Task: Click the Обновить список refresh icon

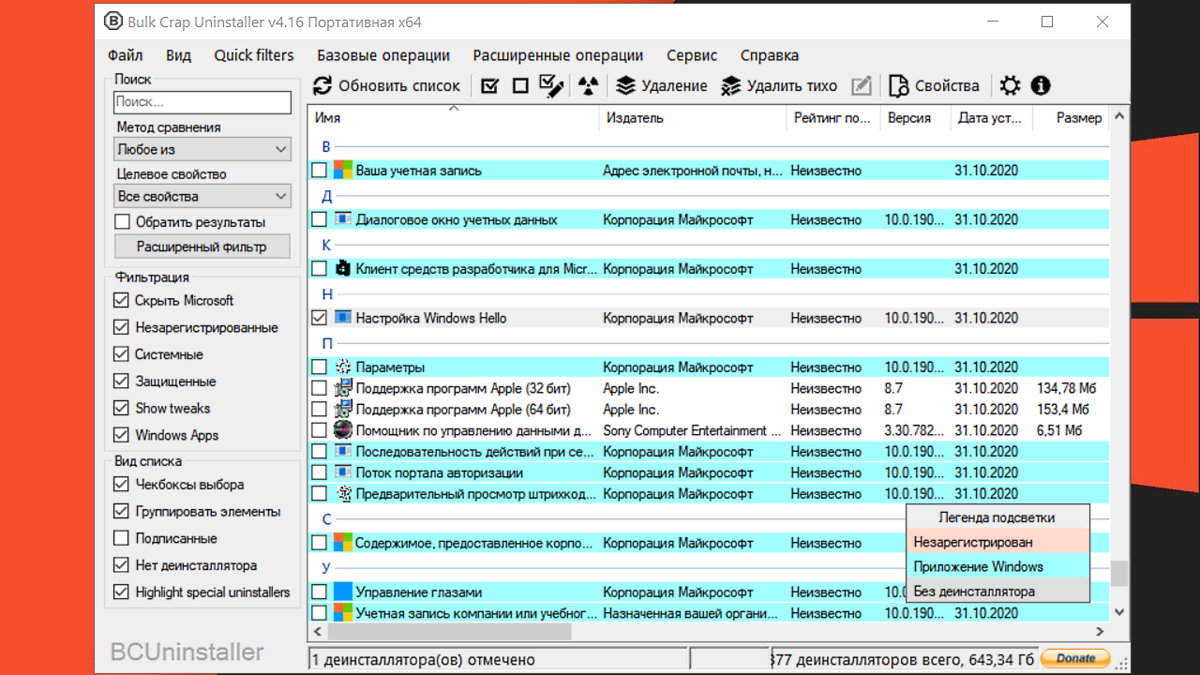Action: coord(322,86)
